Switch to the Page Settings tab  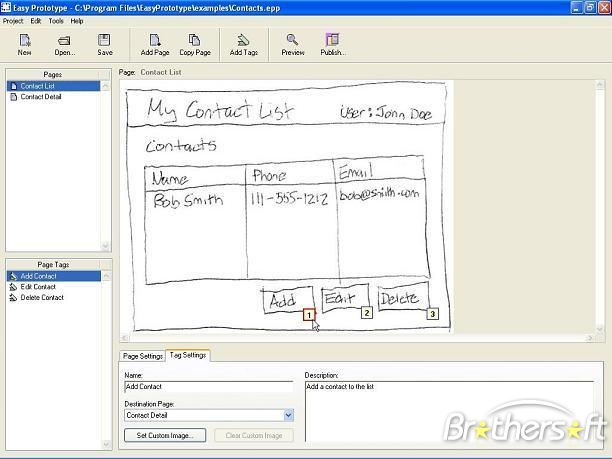pos(142,356)
